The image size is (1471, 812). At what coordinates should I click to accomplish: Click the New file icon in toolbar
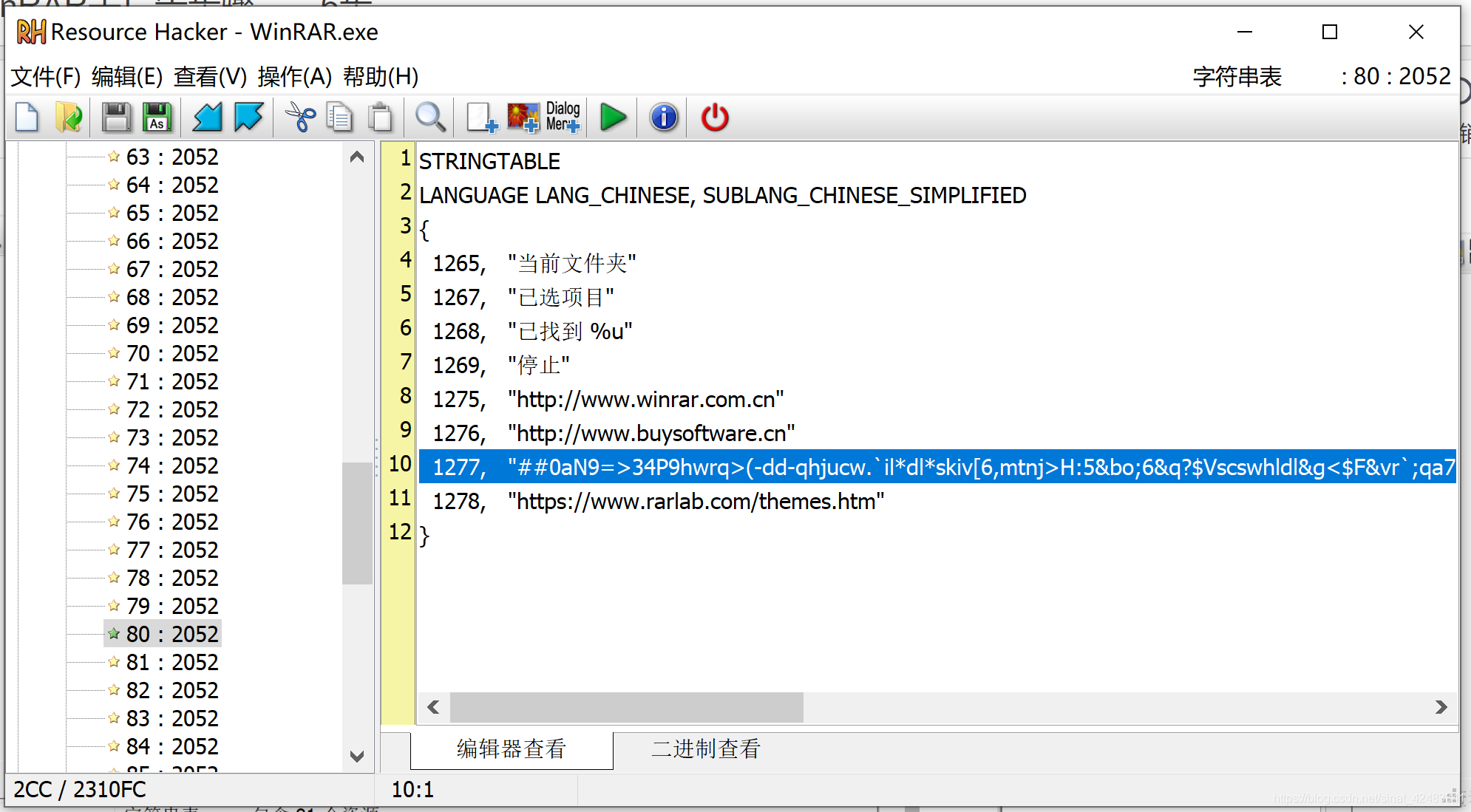tap(27, 117)
